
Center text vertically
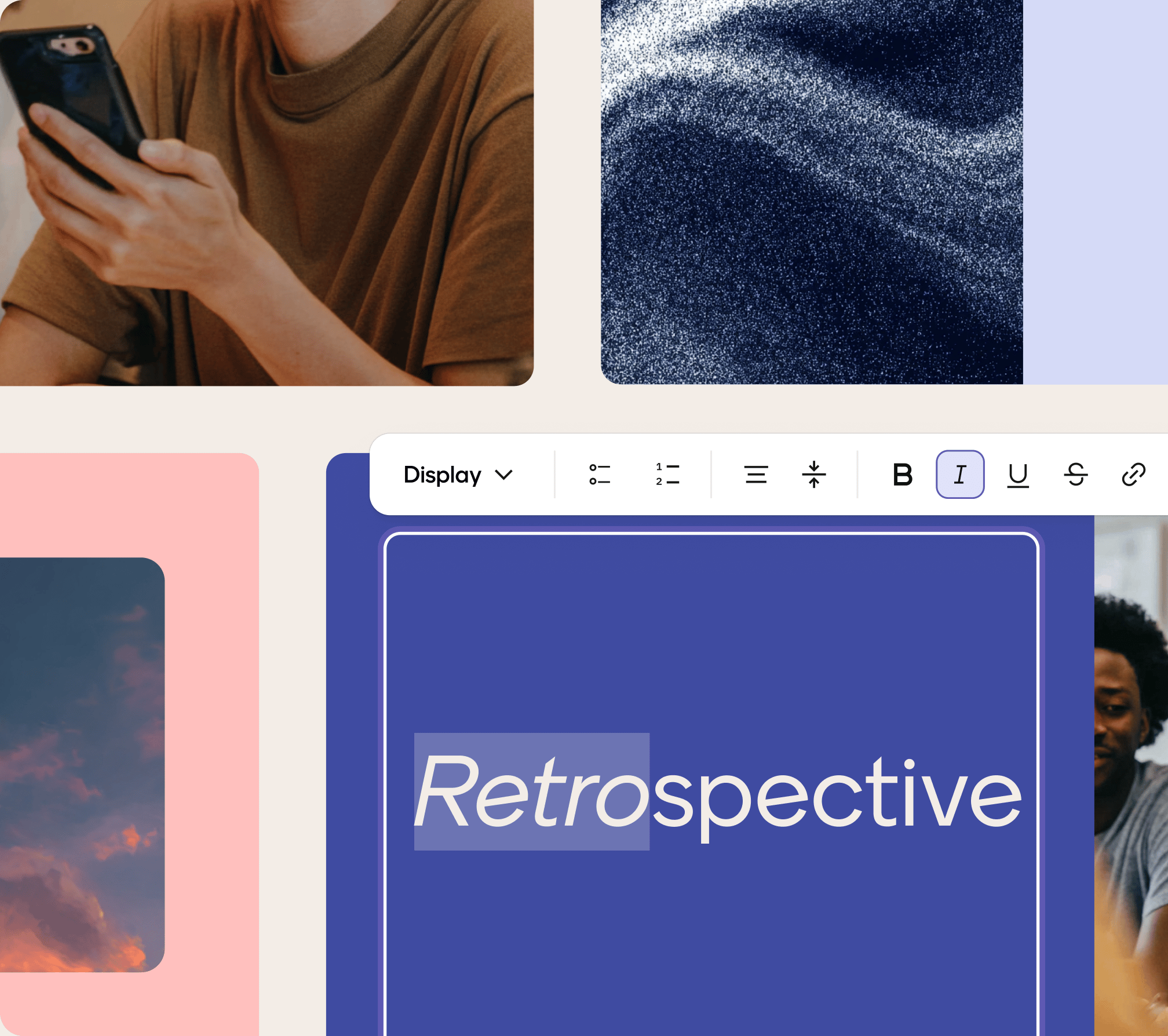(x=813, y=475)
